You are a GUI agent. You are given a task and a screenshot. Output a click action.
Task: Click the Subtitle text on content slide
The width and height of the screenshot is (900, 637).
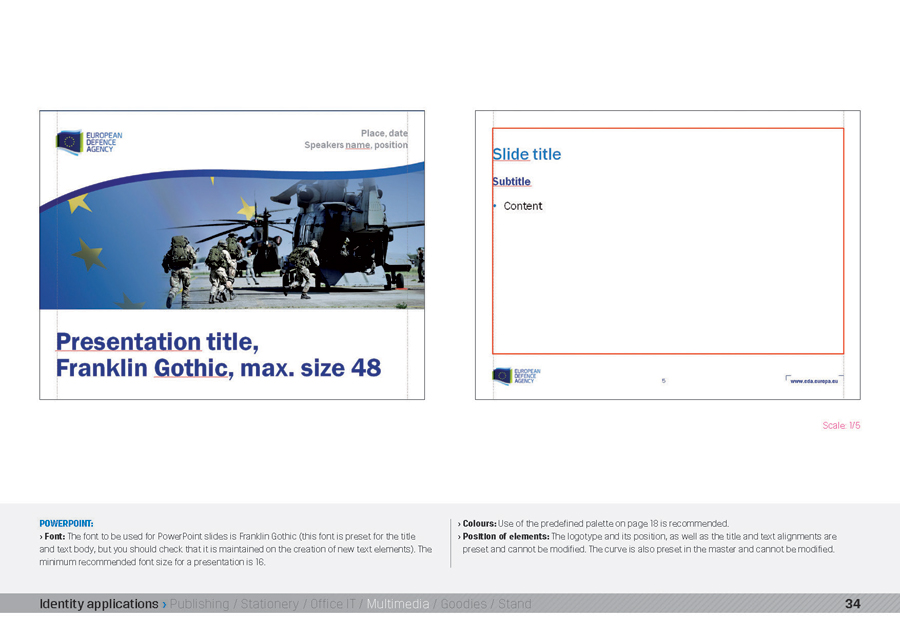(x=511, y=182)
